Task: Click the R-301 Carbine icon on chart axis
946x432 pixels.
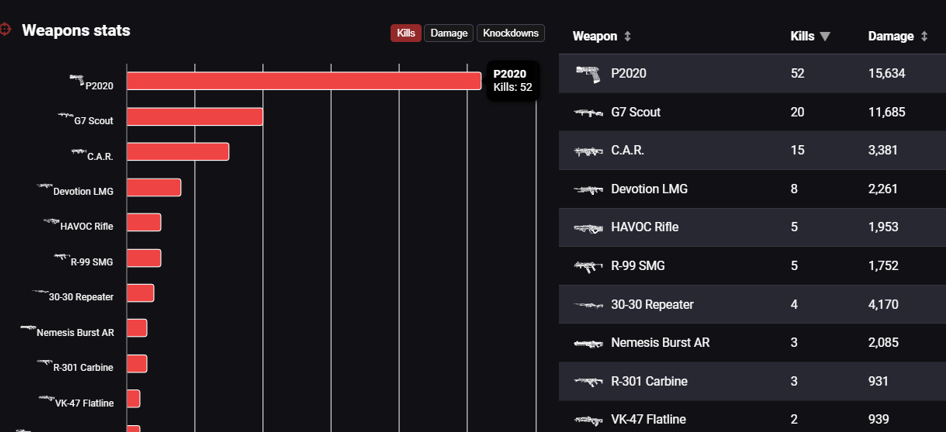Action: coord(45,363)
